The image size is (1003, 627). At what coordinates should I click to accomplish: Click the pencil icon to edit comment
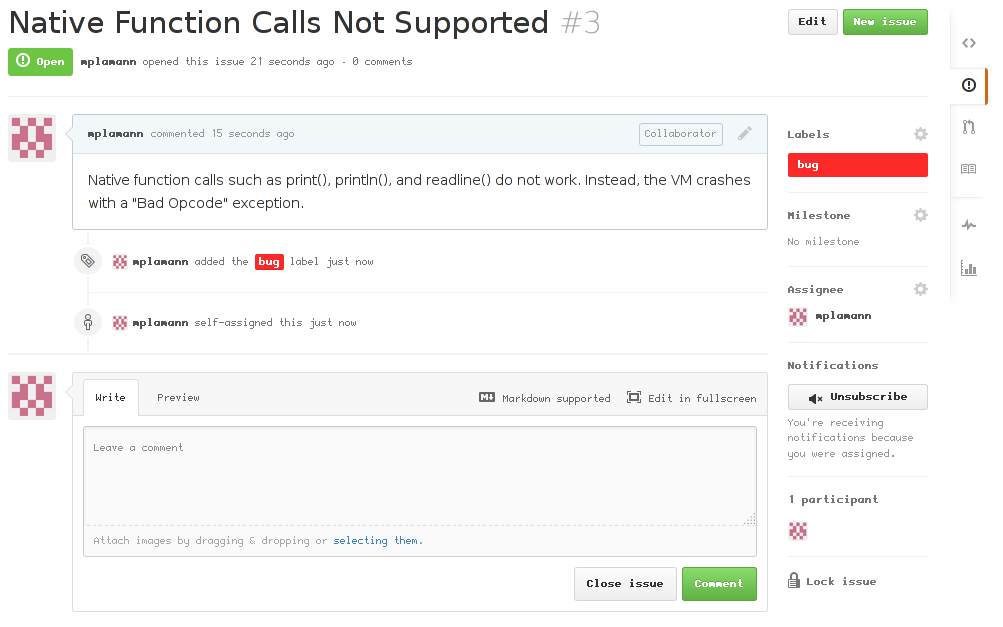click(x=744, y=133)
